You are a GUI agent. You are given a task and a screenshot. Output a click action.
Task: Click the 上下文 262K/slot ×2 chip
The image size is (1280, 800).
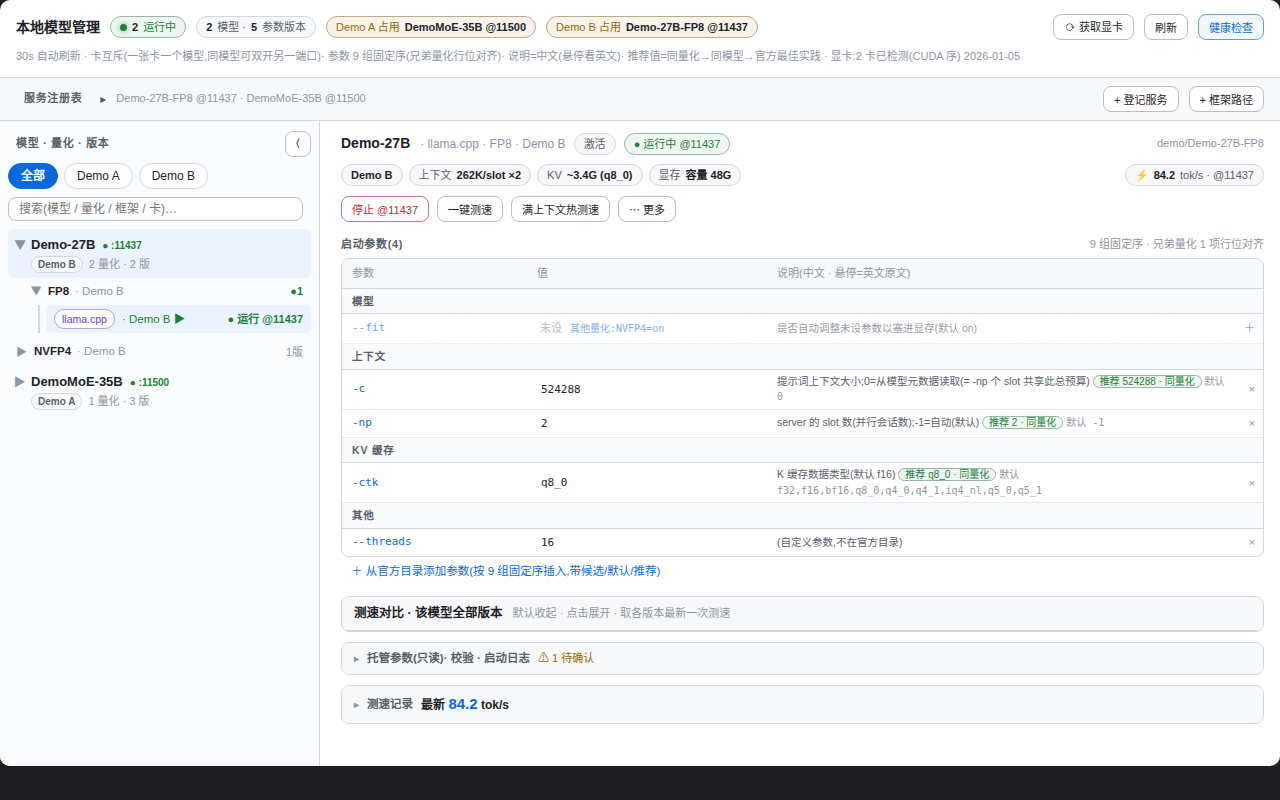[470, 175]
